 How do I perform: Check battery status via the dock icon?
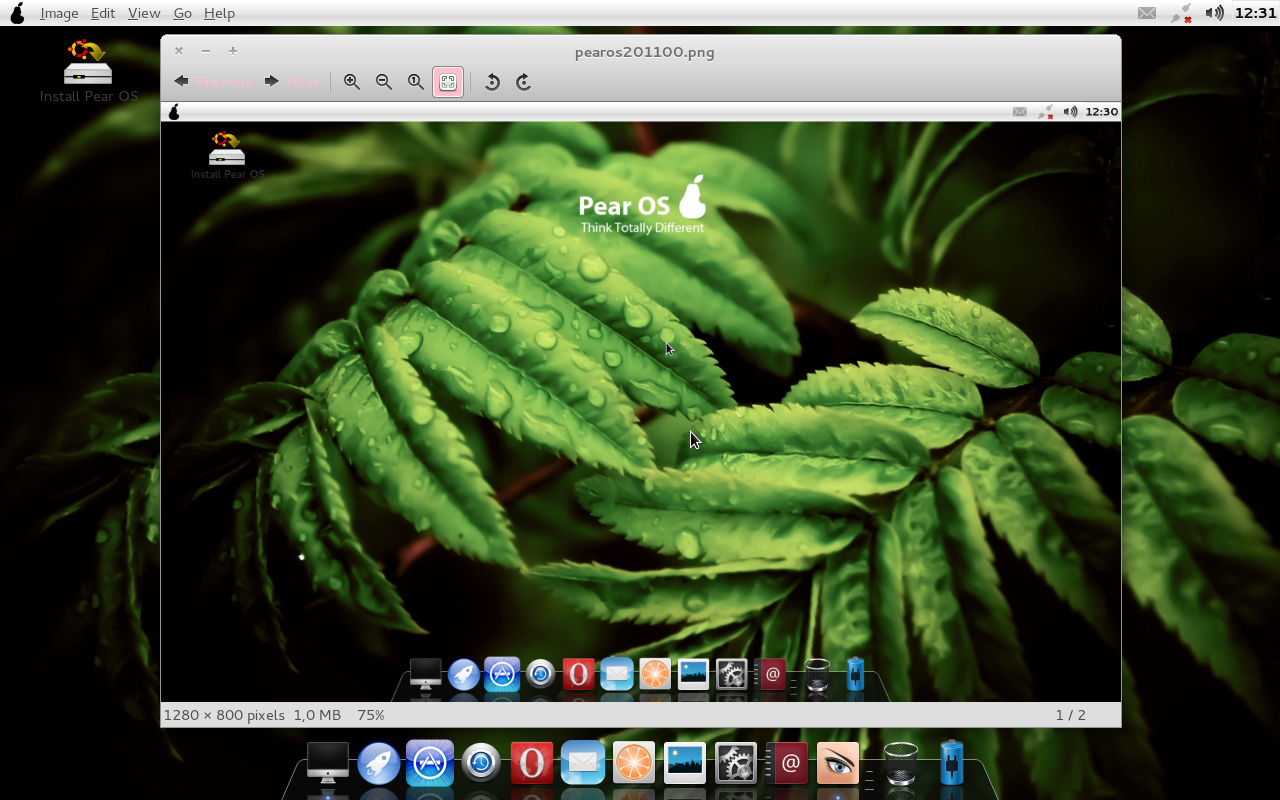pos(949,762)
